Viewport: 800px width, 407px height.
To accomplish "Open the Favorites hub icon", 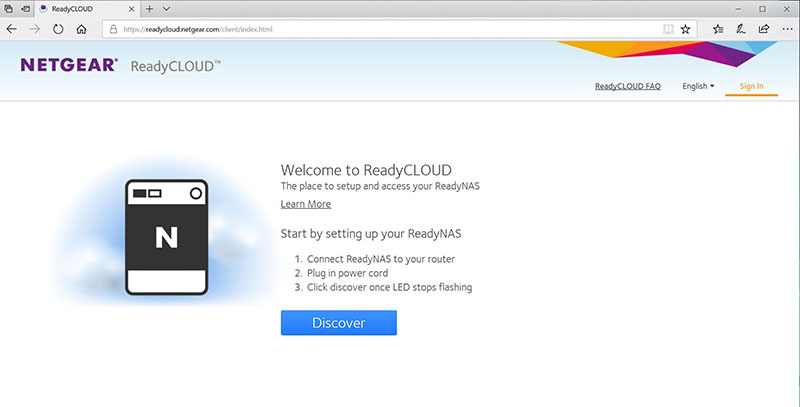I will pos(718,30).
